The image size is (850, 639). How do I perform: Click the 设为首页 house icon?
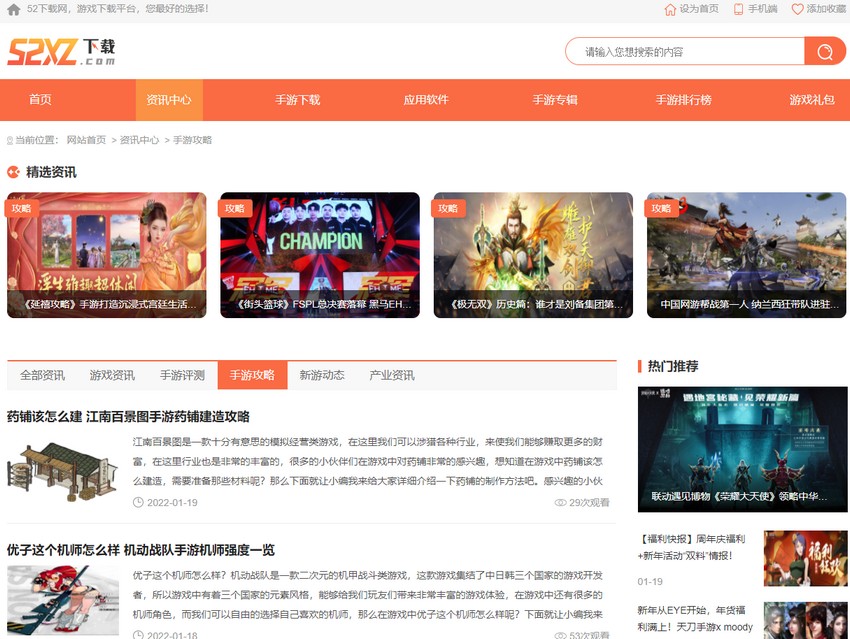[x=670, y=9]
